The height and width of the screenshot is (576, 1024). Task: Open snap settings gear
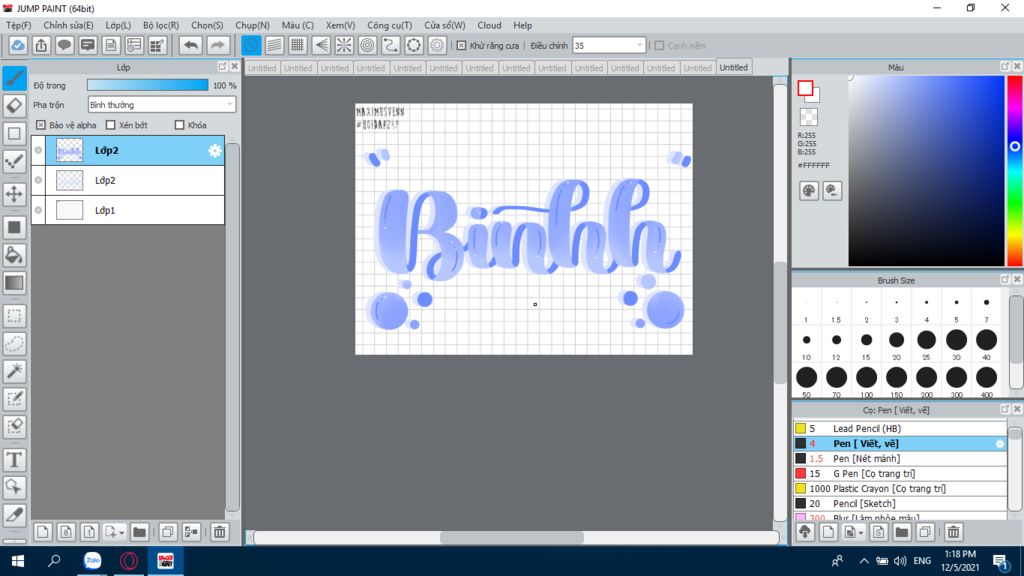pyautogui.click(x=437, y=45)
